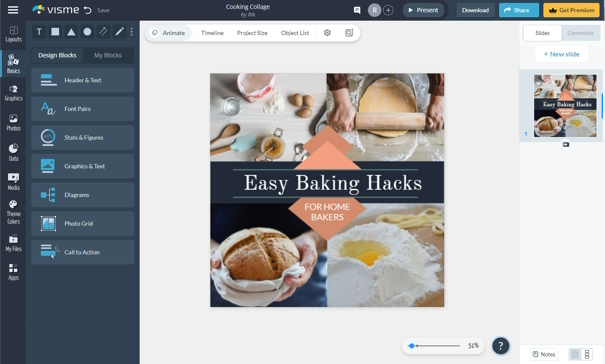Select the line drawing tool
Screen dimensions: 605x364
[103, 32]
